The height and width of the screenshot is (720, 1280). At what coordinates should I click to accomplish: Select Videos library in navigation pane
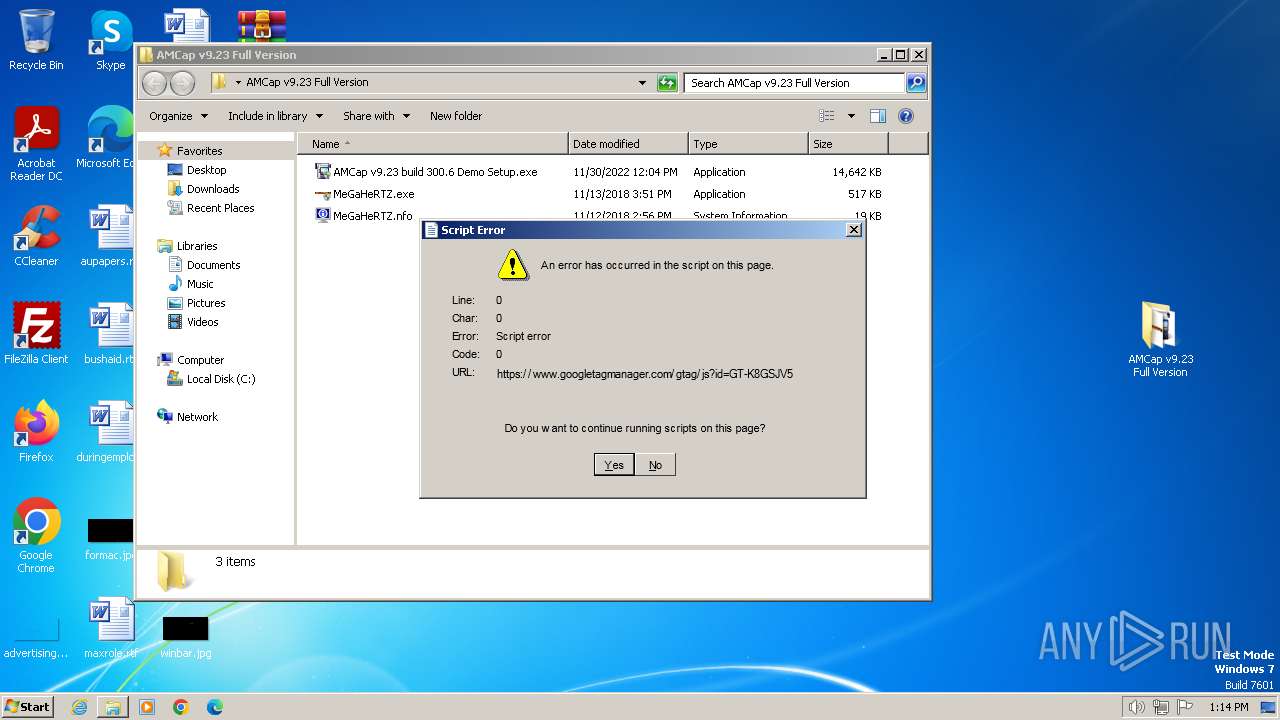coord(202,322)
